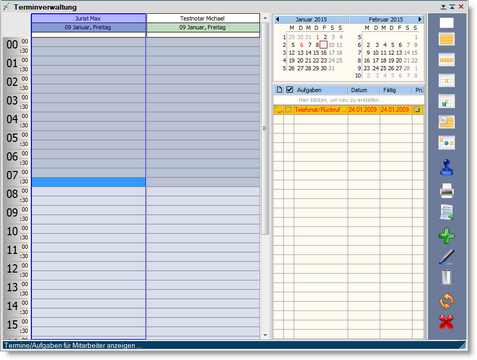The height and width of the screenshot is (360, 477).
Task: Print the calendar with the printer icon
Action: [x=446, y=191]
